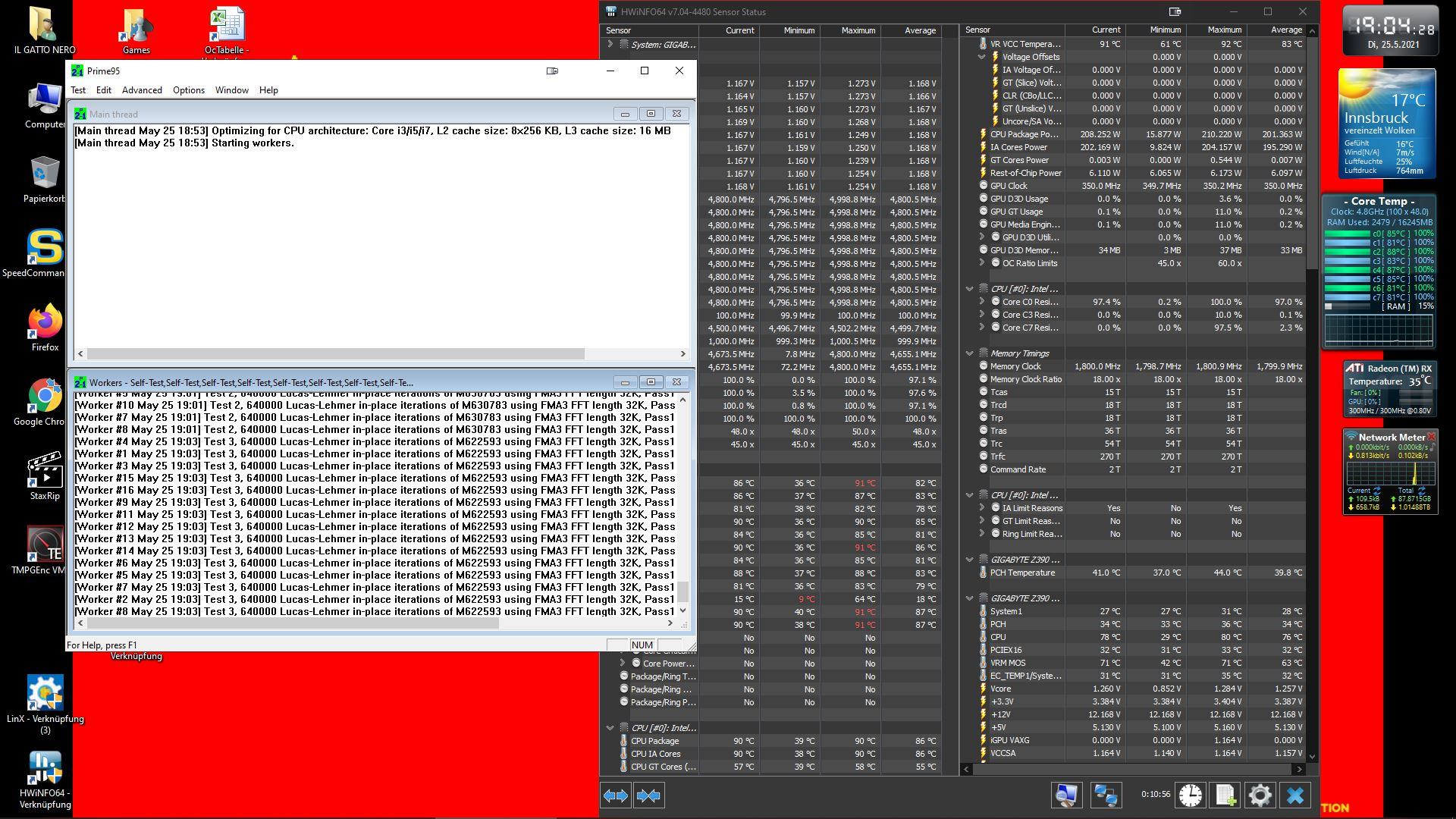Viewport: 1456px width, 819px height.
Task: Click Workers window vertical scrollbar thumb
Action: [x=683, y=591]
